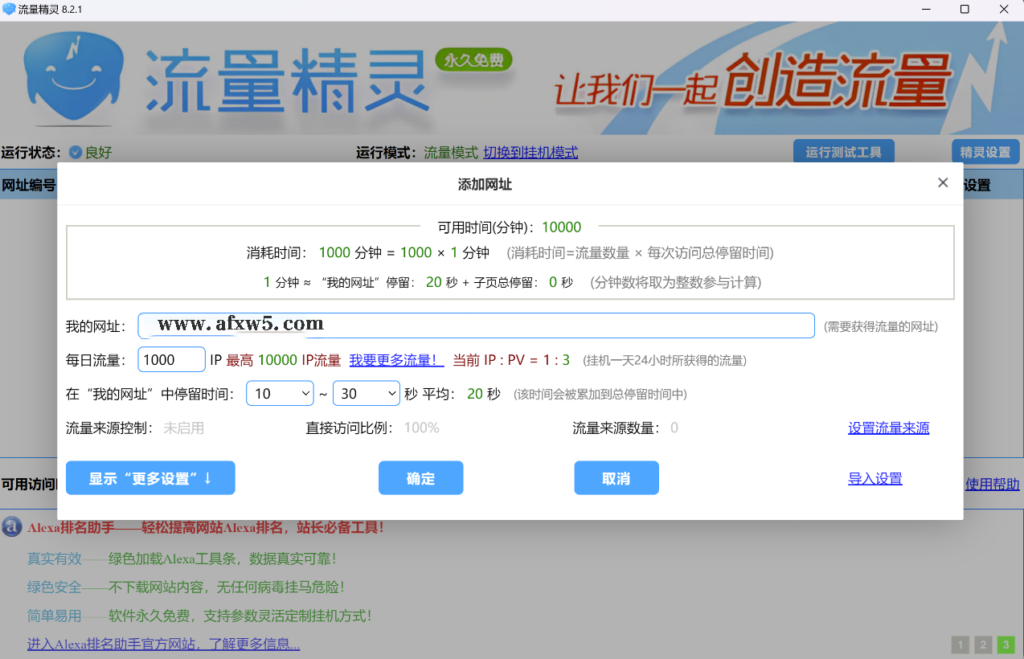Click the Alexa 排名助手 circle icon
This screenshot has height=659, width=1024.
click(10, 528)
